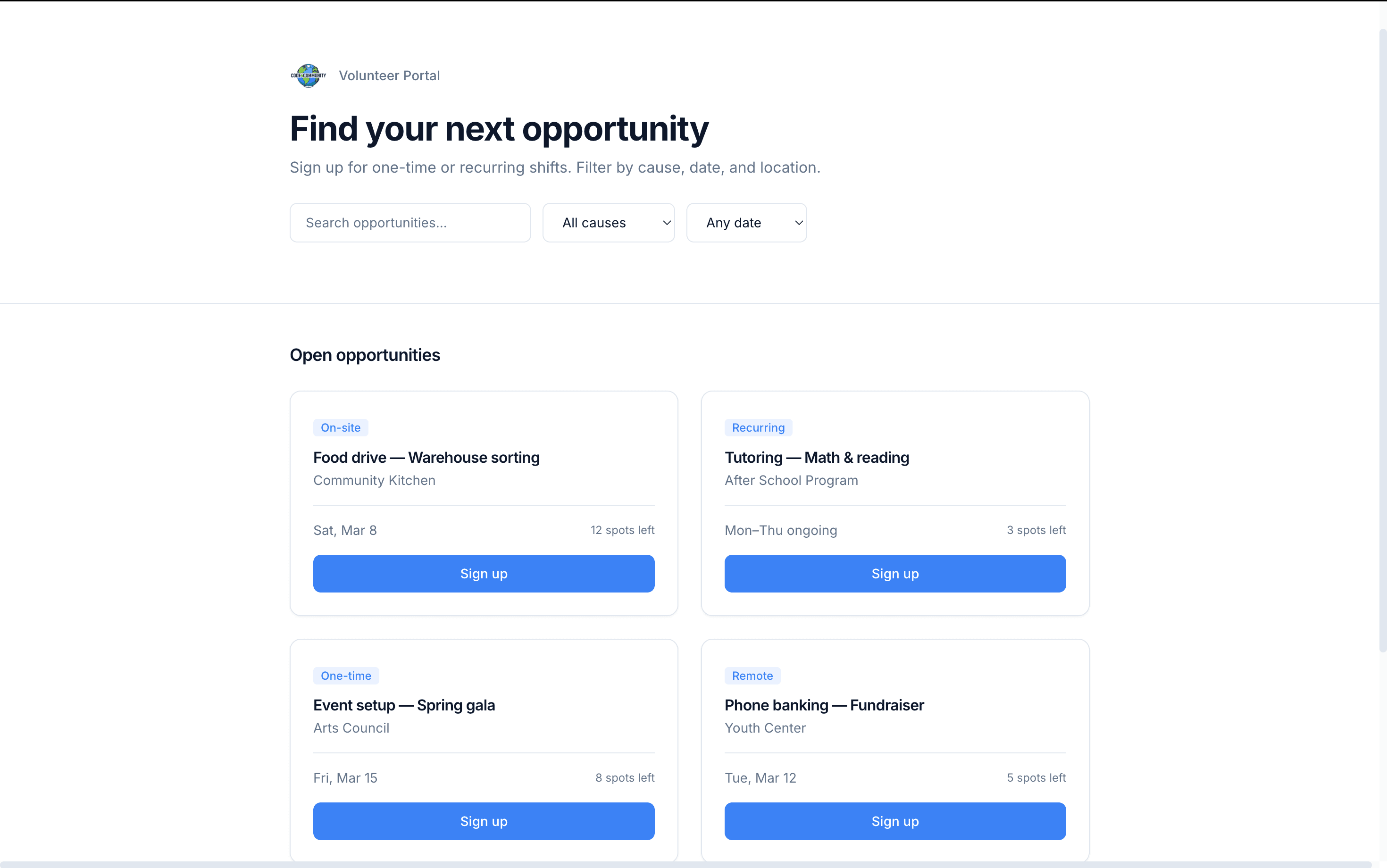Select the On-site badge filter
The image size is (1387, 868).
pyautogui.click(x=340, y=427)
